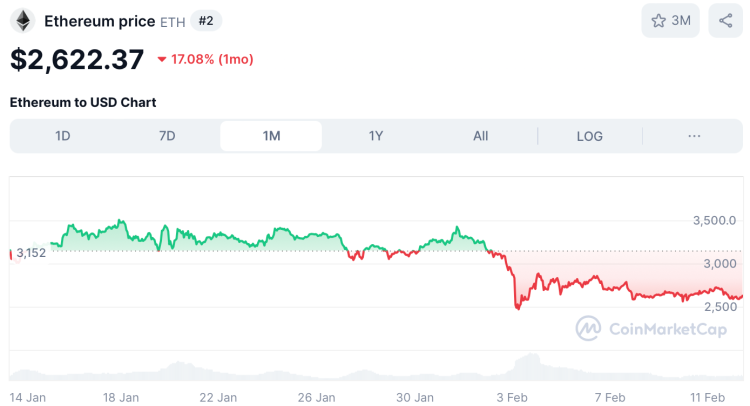Screen dimensions: 750x406
Task: Click the CoinMarketCap watermark logo
Action: pos(651,328)
